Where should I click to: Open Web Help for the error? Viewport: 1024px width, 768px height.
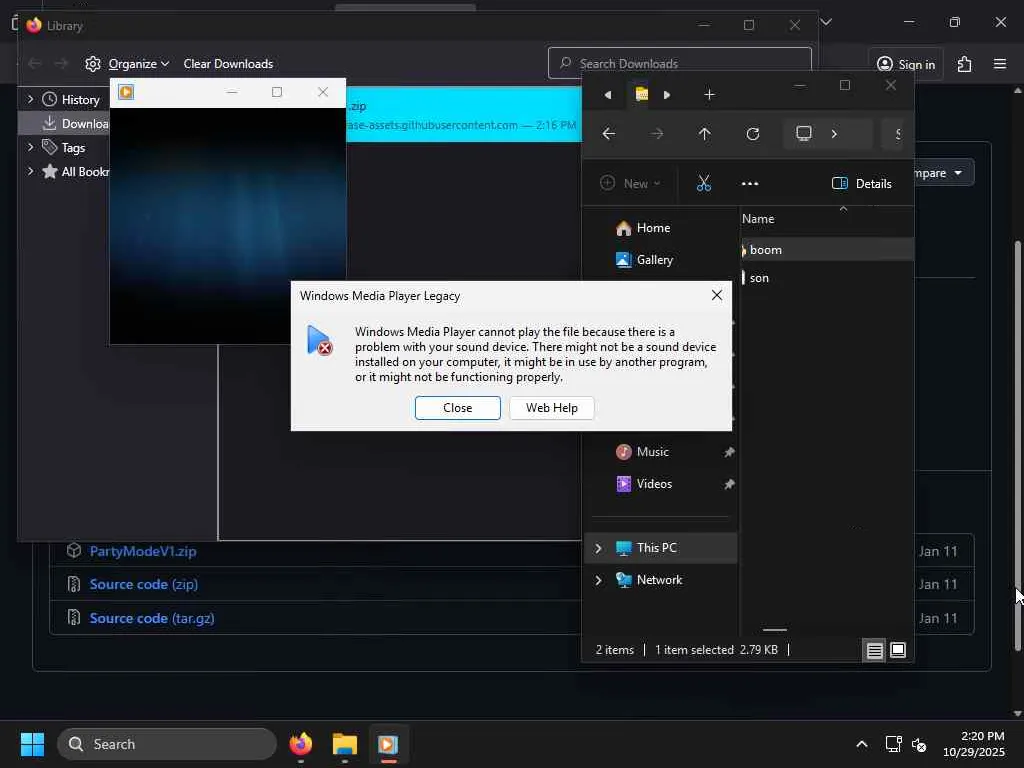(x=551, y=408)
